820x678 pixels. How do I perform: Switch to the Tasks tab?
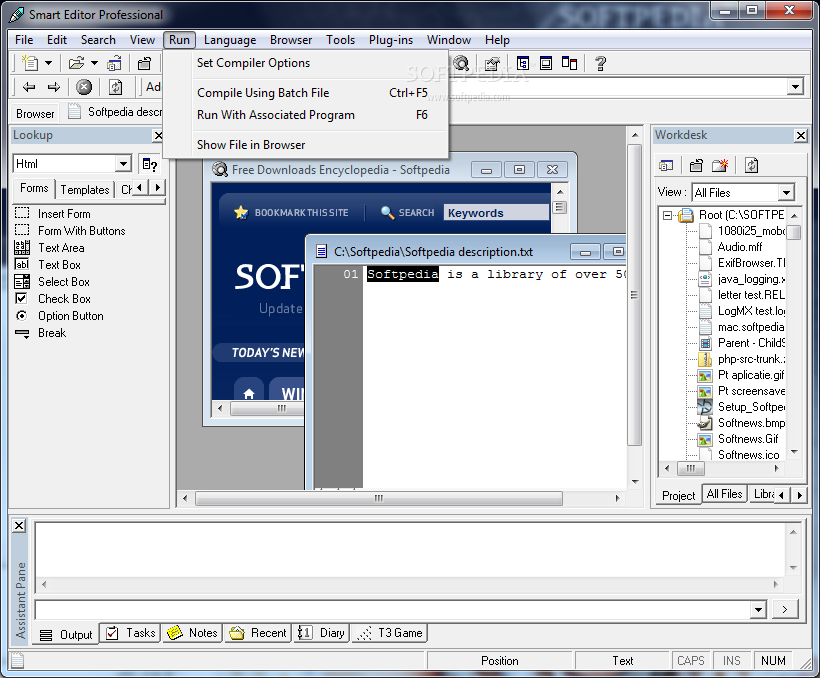[x=131, y=633]
